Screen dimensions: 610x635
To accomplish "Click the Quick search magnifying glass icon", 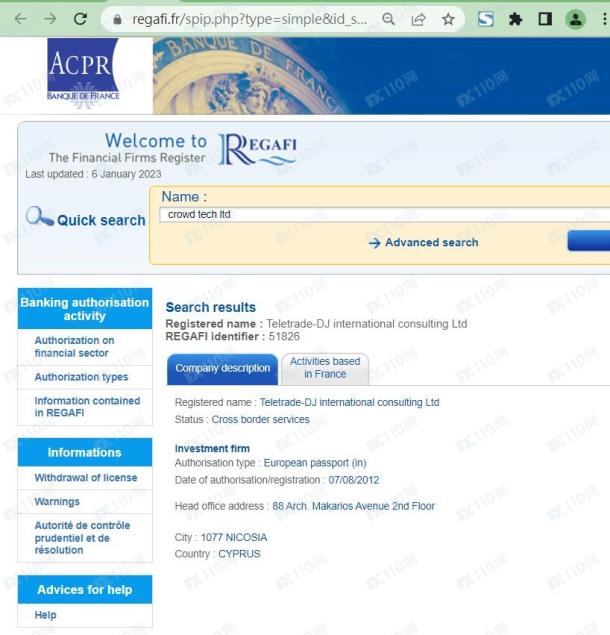I will pos(39,216).
